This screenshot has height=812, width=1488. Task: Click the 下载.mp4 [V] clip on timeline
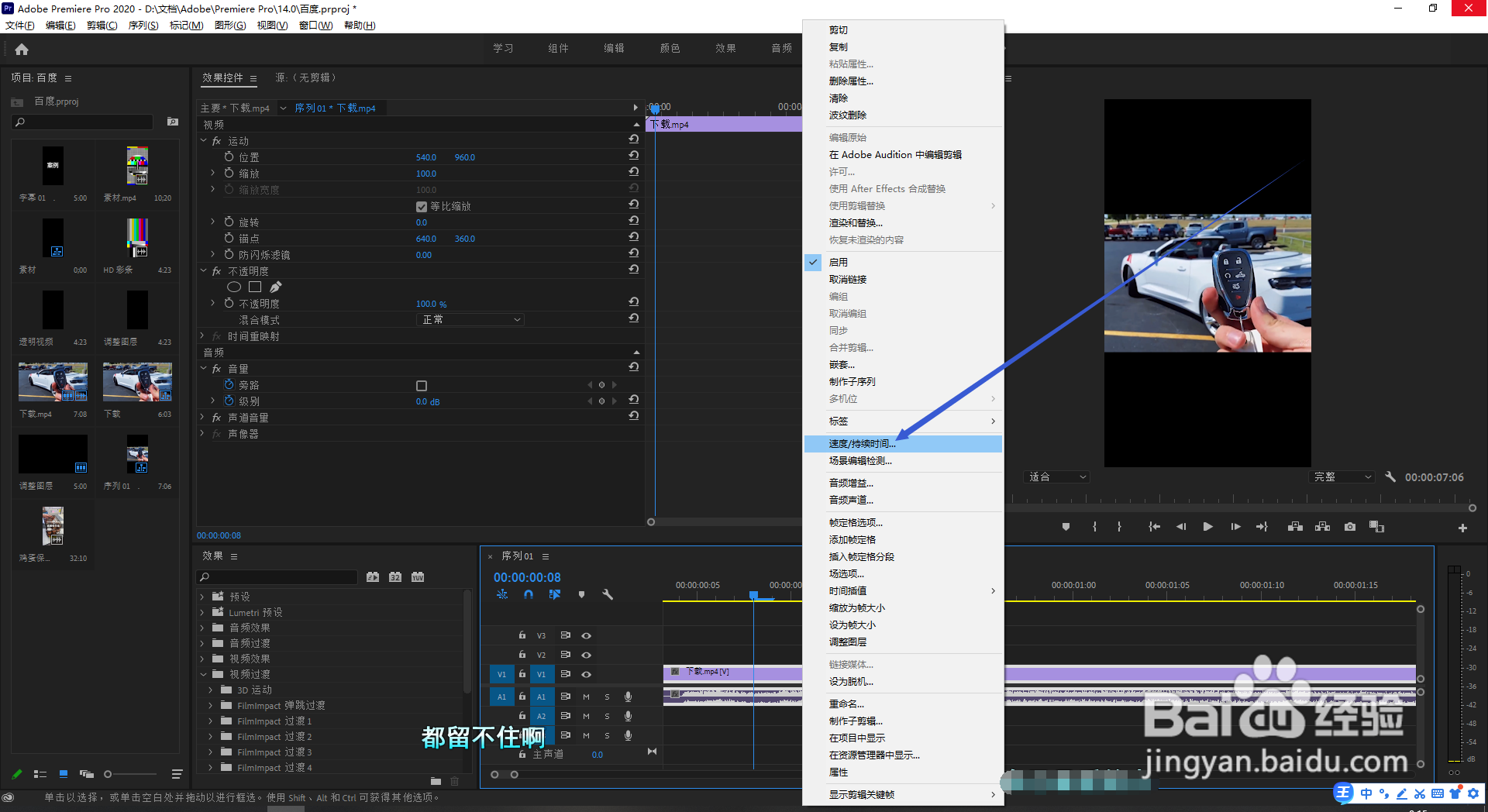pyautogui.click(x=732, y=672)
